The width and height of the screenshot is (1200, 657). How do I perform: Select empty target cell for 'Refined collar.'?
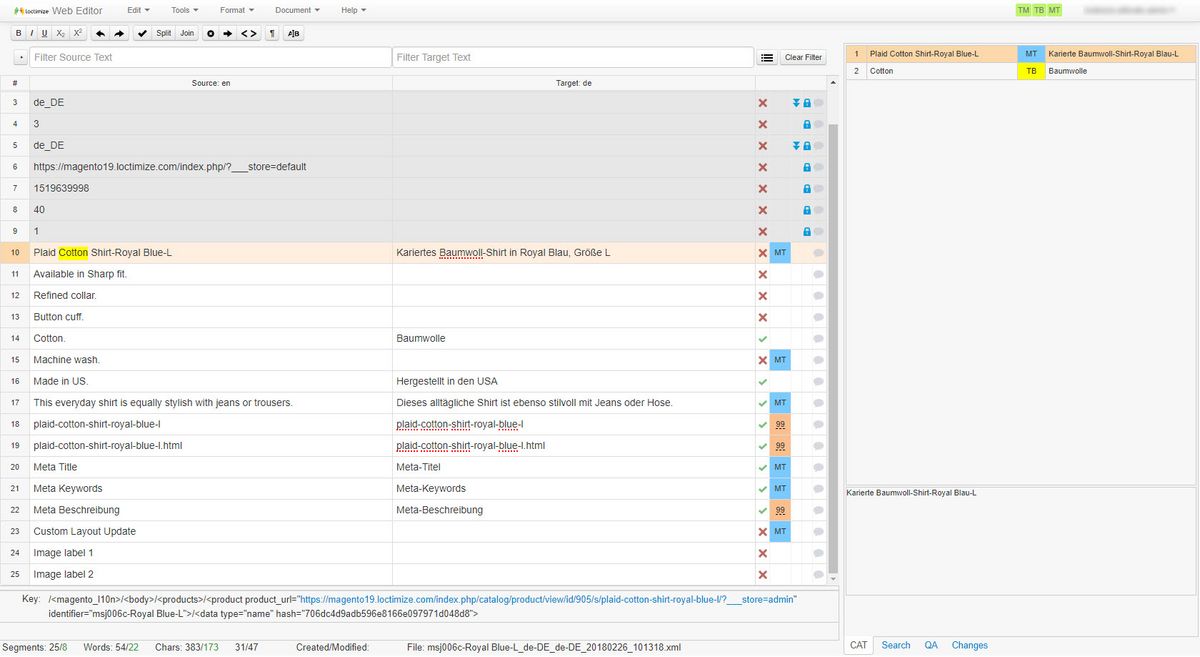(x=573, y=296)
